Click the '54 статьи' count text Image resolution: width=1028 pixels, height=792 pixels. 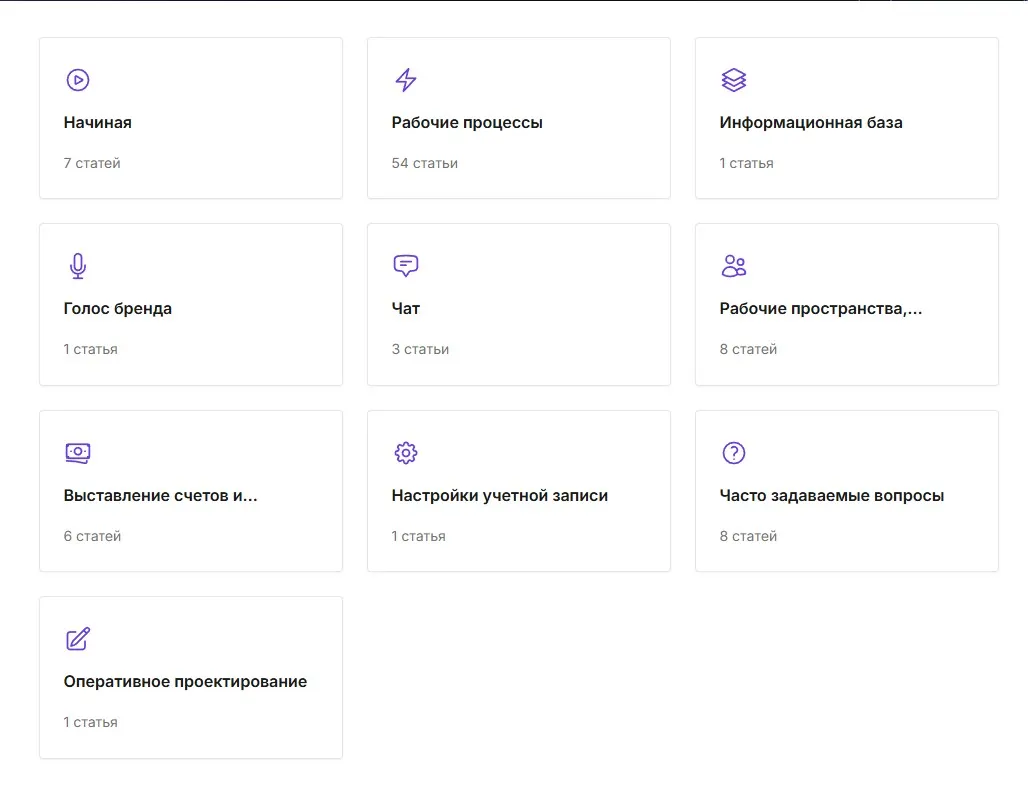(x=424, y=163)
